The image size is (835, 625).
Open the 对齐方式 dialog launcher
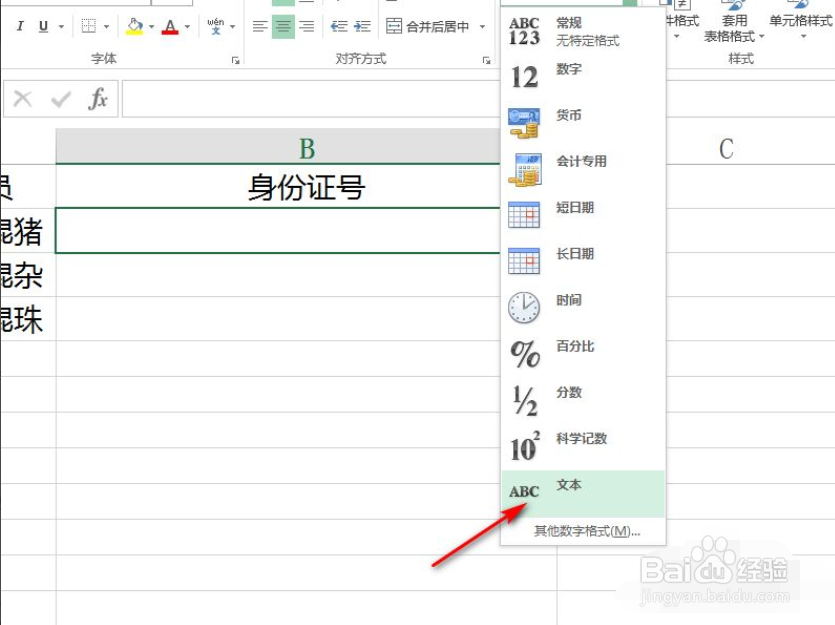point(488,60)
